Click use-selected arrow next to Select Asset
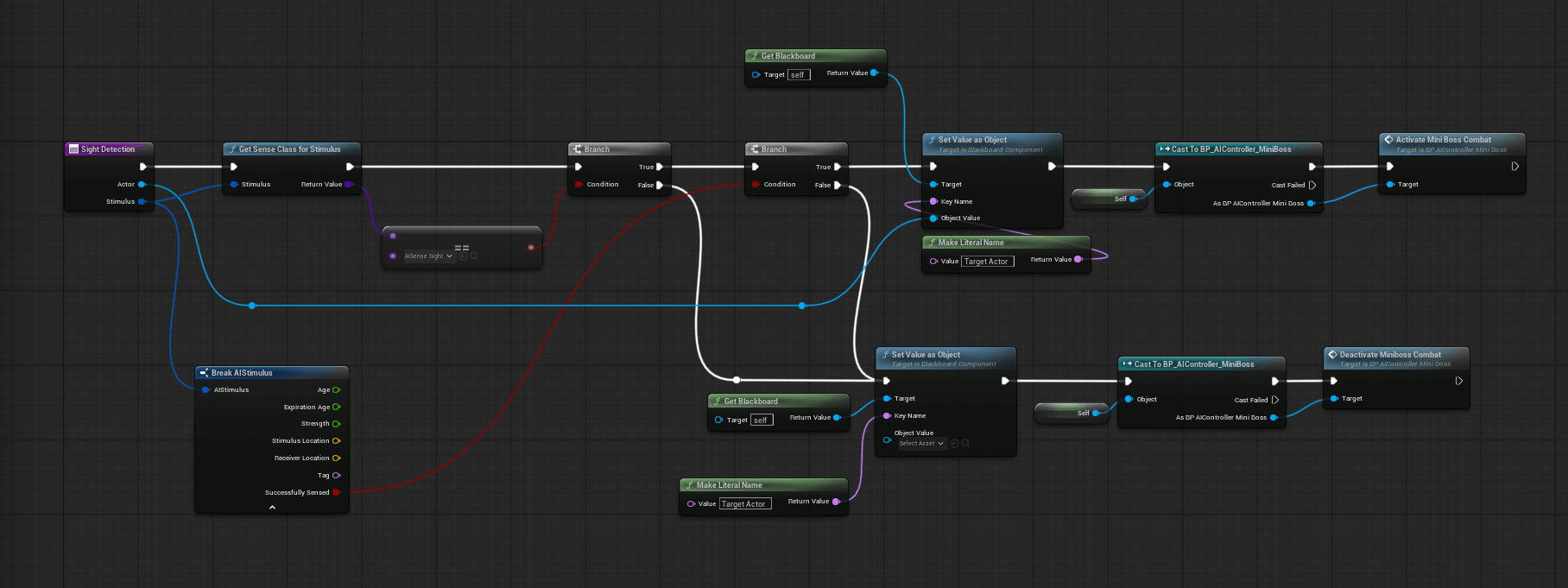The height and width of the screenshot is (588, 1568). pyautogui.click(x=955, y=443)
